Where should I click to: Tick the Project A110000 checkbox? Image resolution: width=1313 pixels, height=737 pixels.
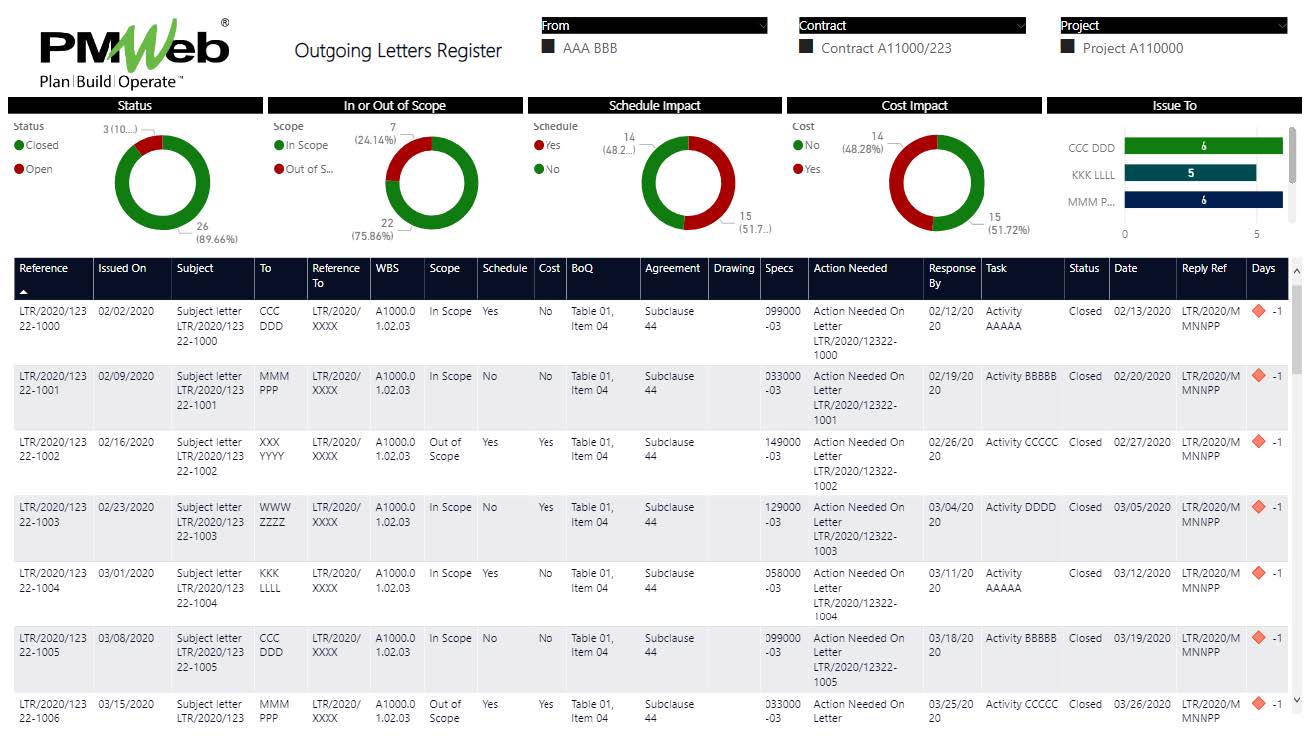pos(1068,46)
